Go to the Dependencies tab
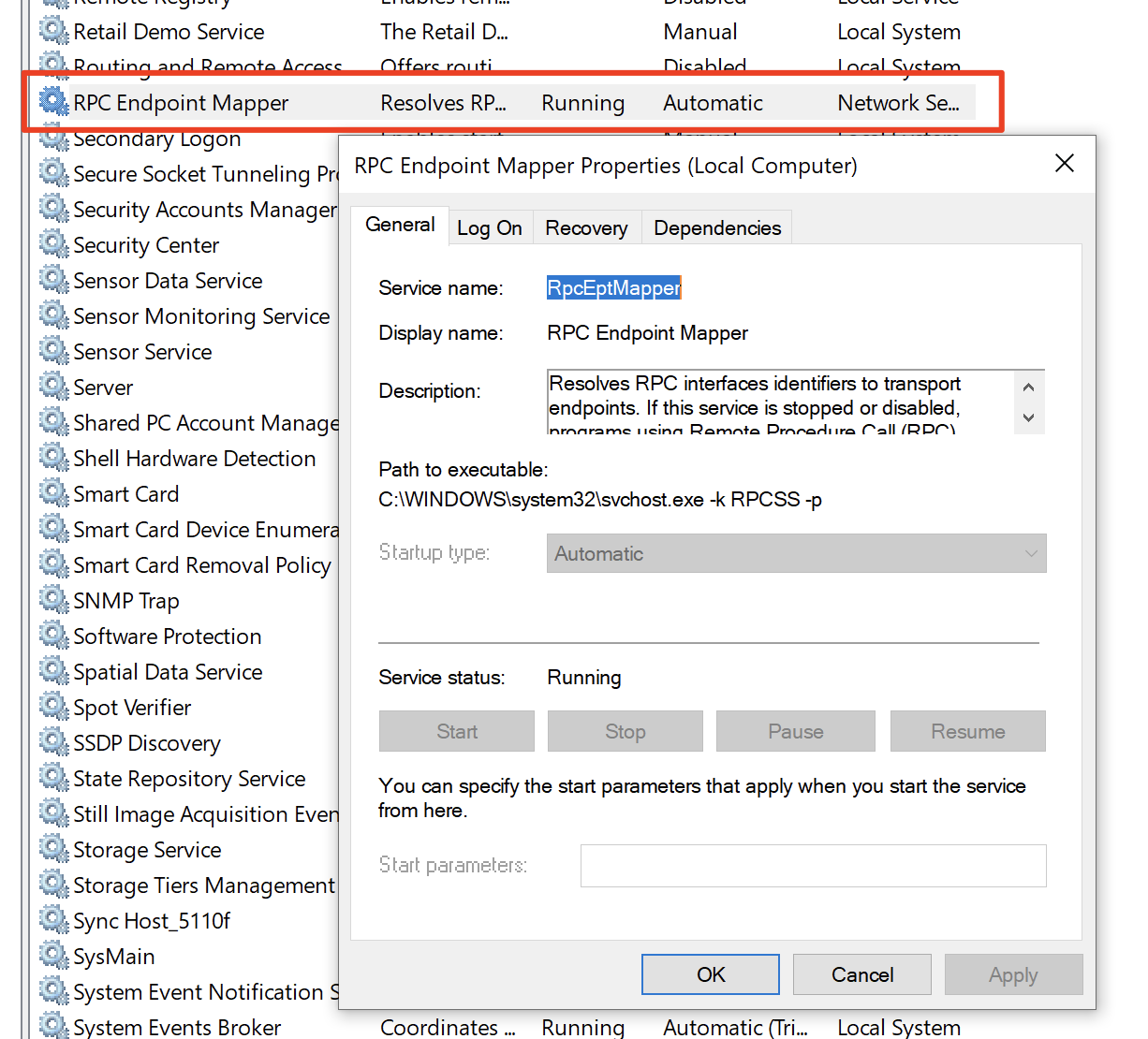 pos(717,227)
